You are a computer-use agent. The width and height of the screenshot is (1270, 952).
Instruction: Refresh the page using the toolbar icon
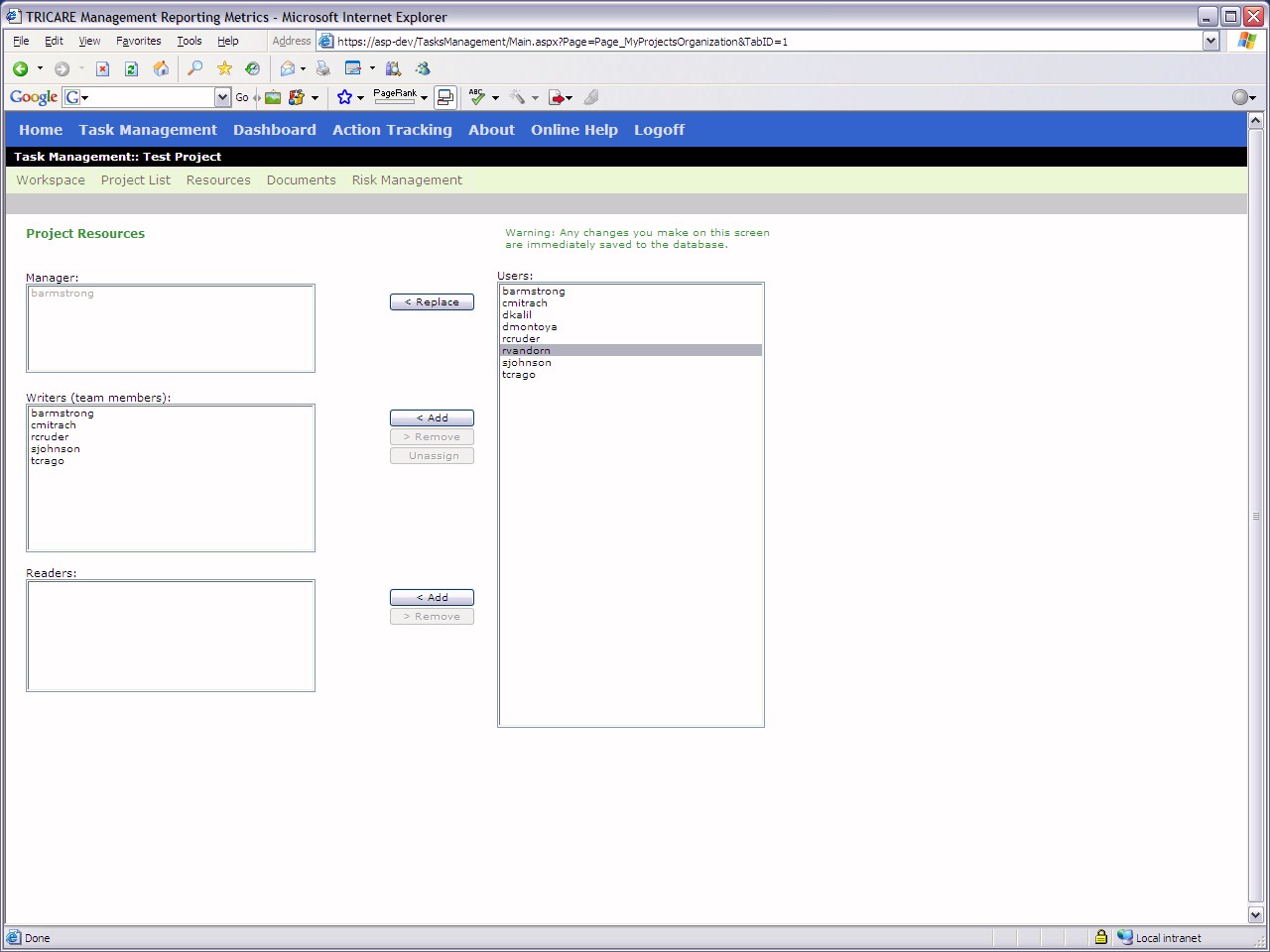coord(131,68)
